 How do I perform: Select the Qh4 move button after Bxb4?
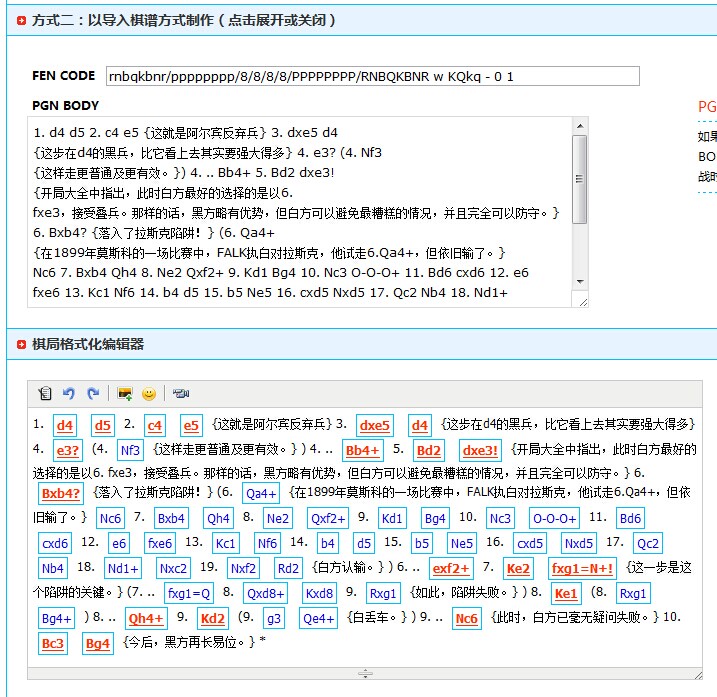click(218, 518)
